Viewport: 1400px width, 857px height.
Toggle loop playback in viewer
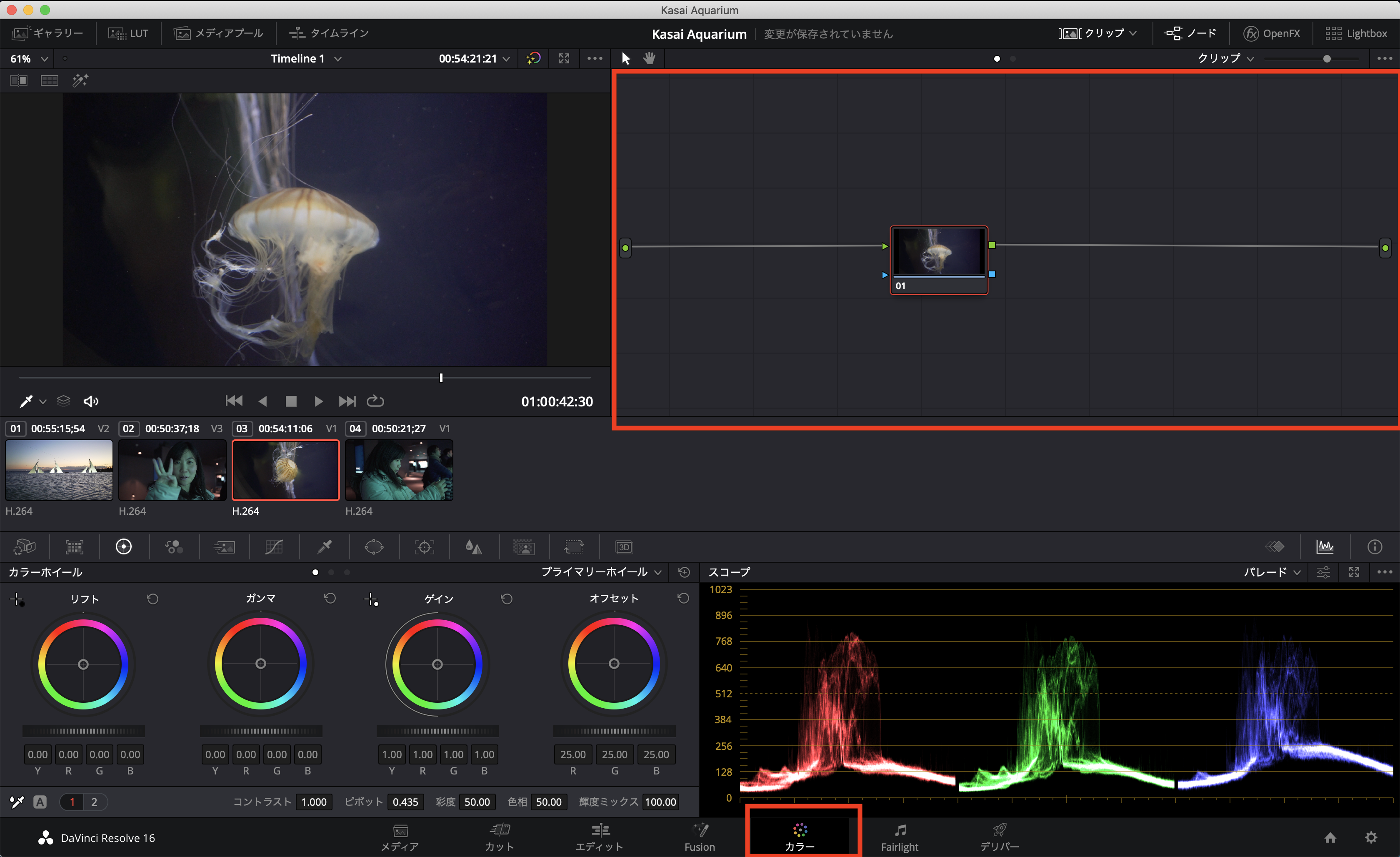(375, 401)
